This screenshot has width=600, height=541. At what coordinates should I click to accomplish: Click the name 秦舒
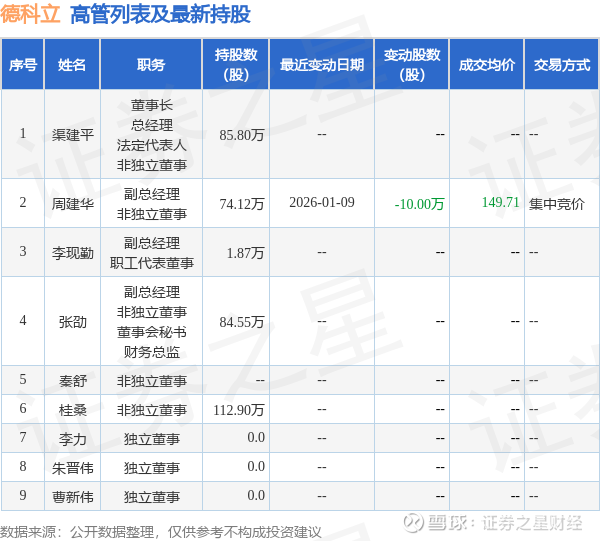73,381
